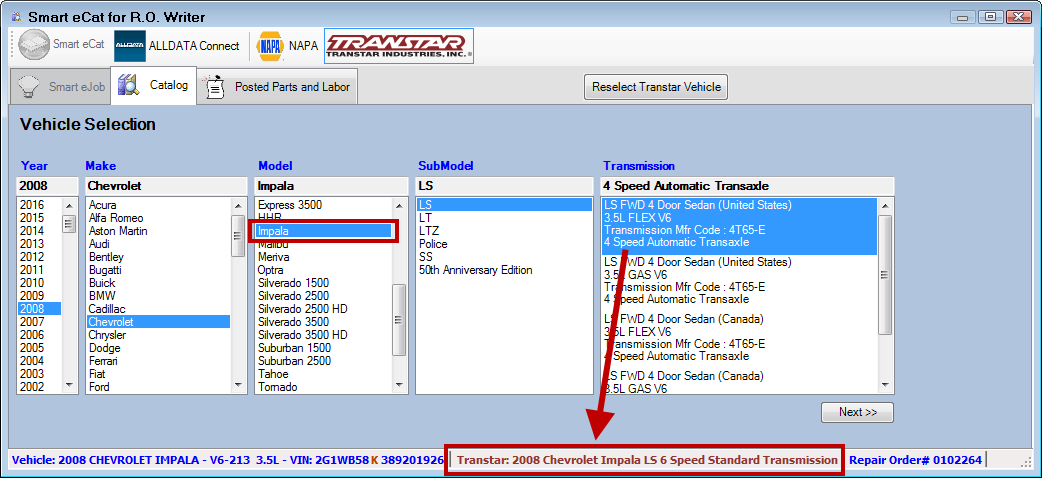Image resolution: width=1042 pixels, height=478 pixels.
Task: Select Silverado 1500 in the Model list
Action: coord(292,283)
